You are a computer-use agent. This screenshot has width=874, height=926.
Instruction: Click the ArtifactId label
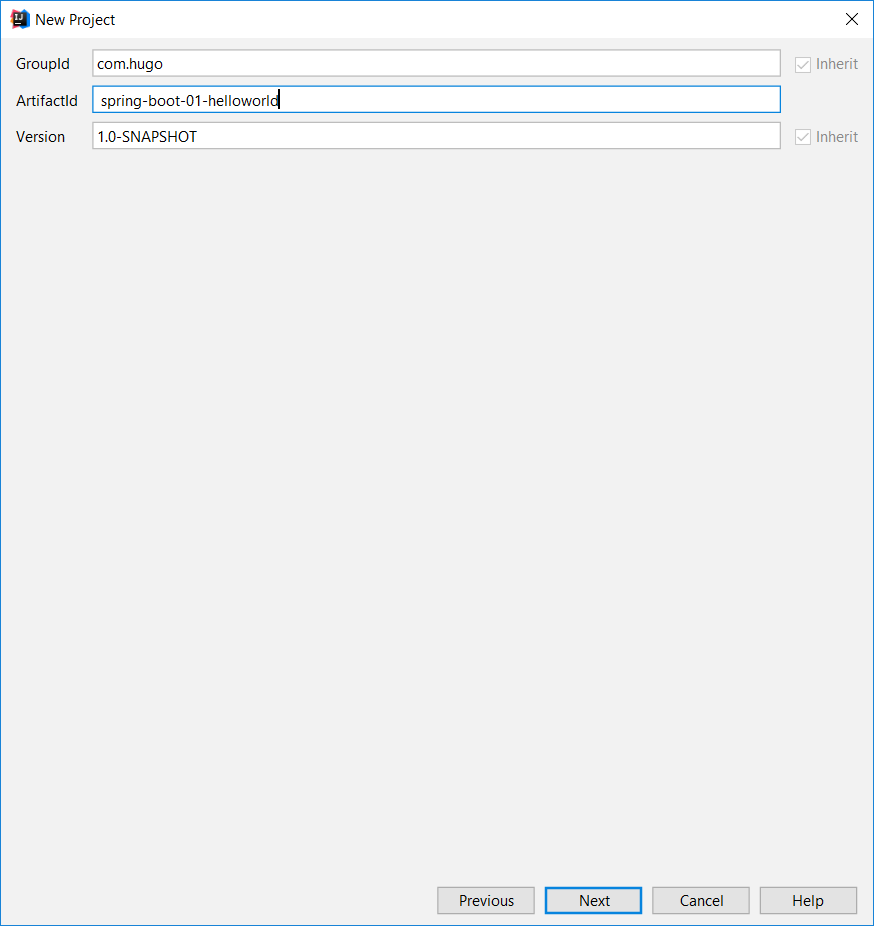tap(47, 101)
